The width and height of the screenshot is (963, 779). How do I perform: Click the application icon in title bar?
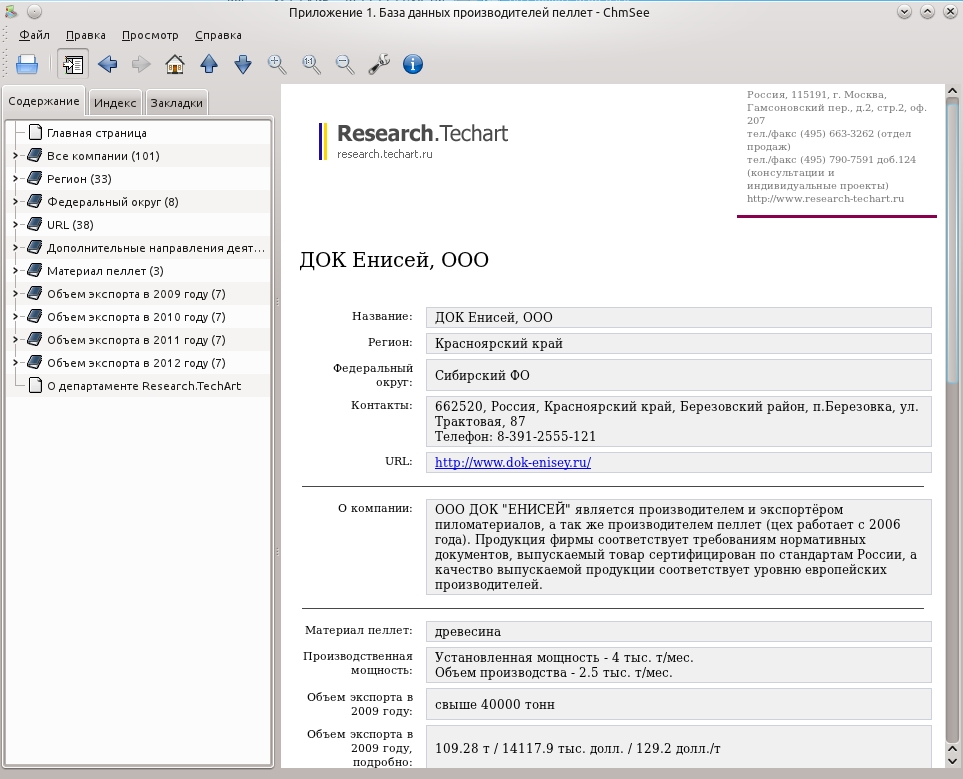pos(10,12)
